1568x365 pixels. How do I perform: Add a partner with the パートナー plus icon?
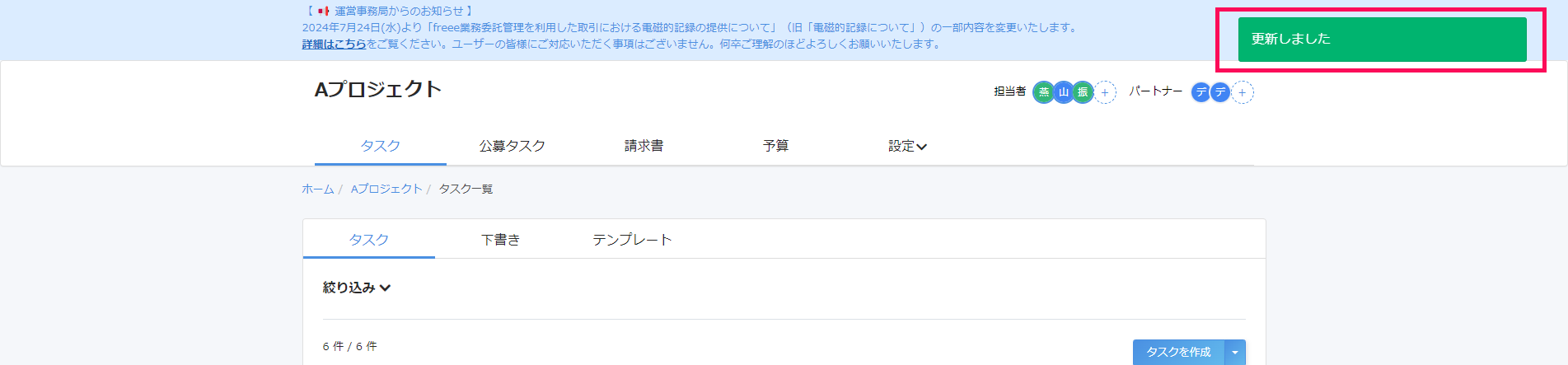pos(1243,92)
